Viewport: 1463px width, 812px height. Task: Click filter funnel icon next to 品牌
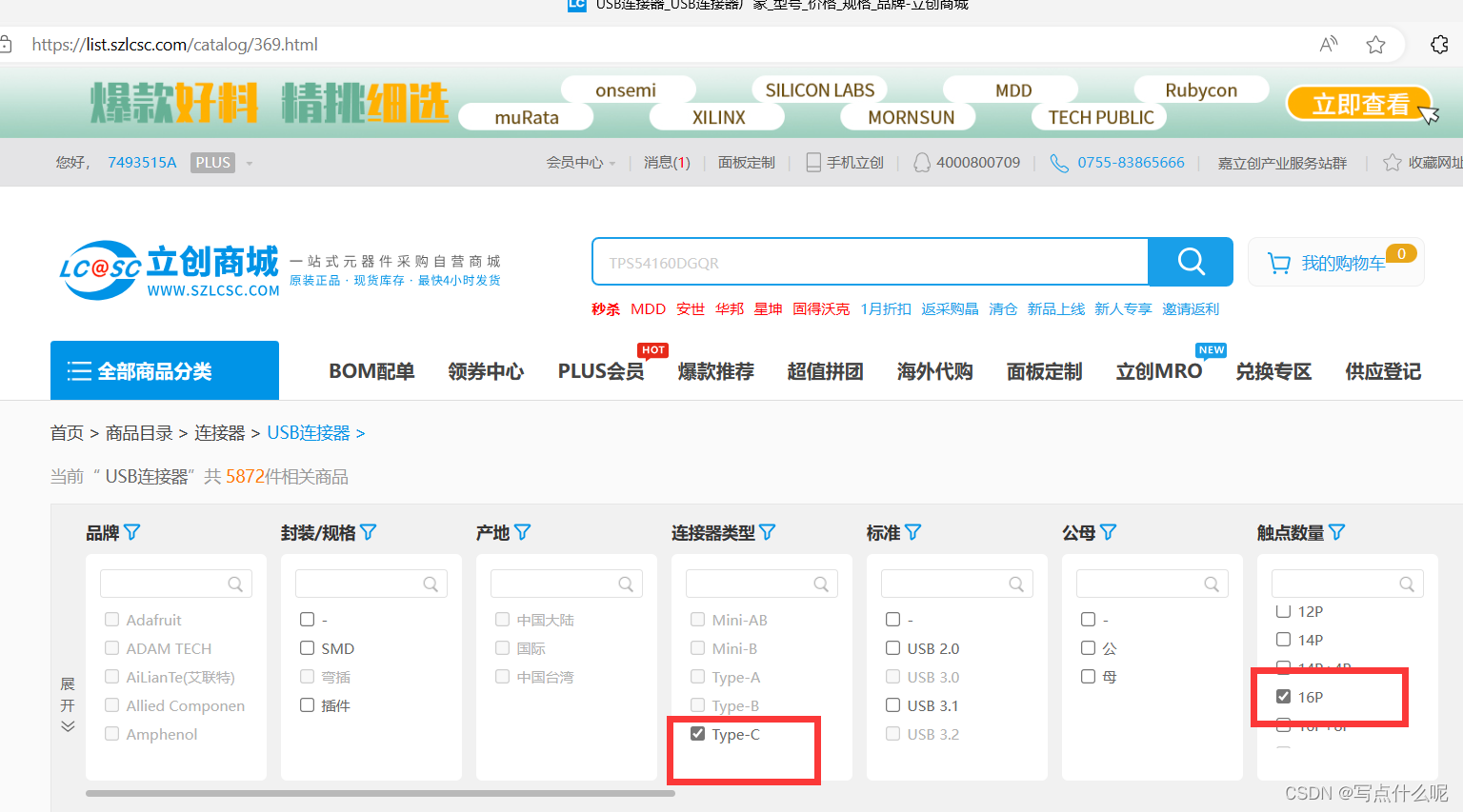pyautogui.click(x=132, y=532)
